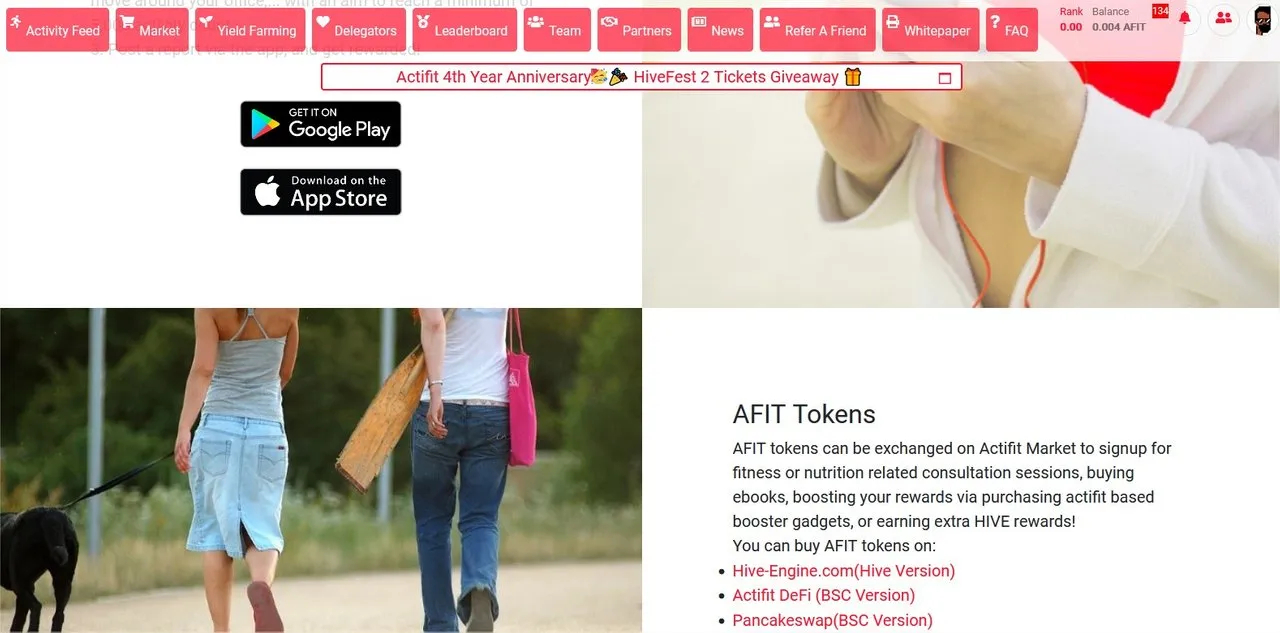Minimize the anniversary announcement banner
Viewport: 1280px width, 633px height.
click(945, 78)
